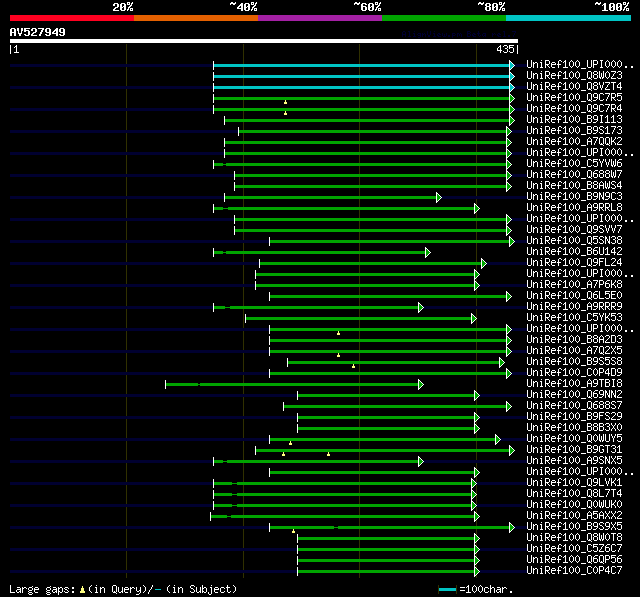This screenshot has height=597, width=640.
Task: Click the UniRef100_Q9FL24 label
Action: 574,263
